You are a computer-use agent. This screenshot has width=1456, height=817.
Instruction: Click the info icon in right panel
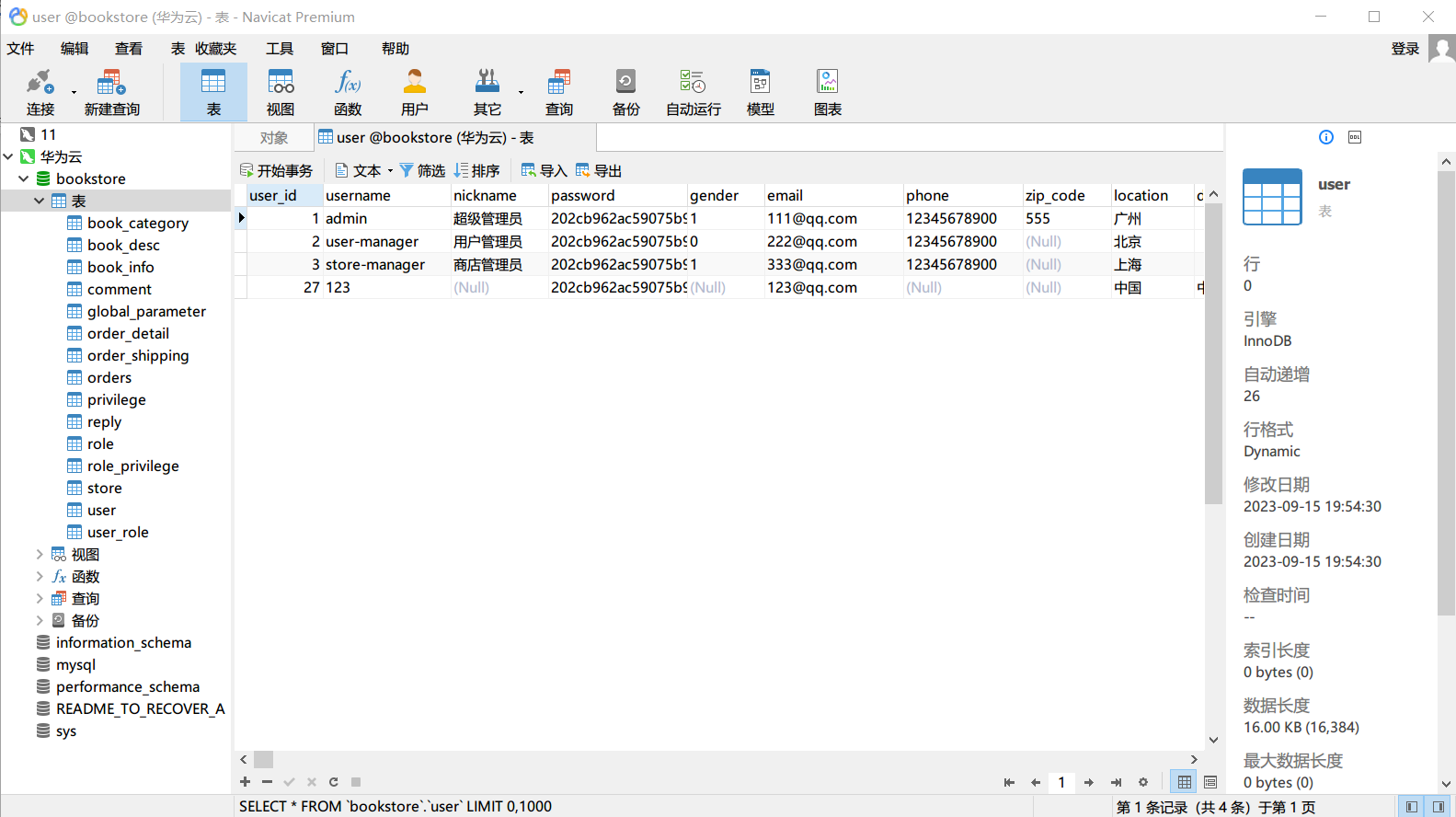click(1326, 137)
